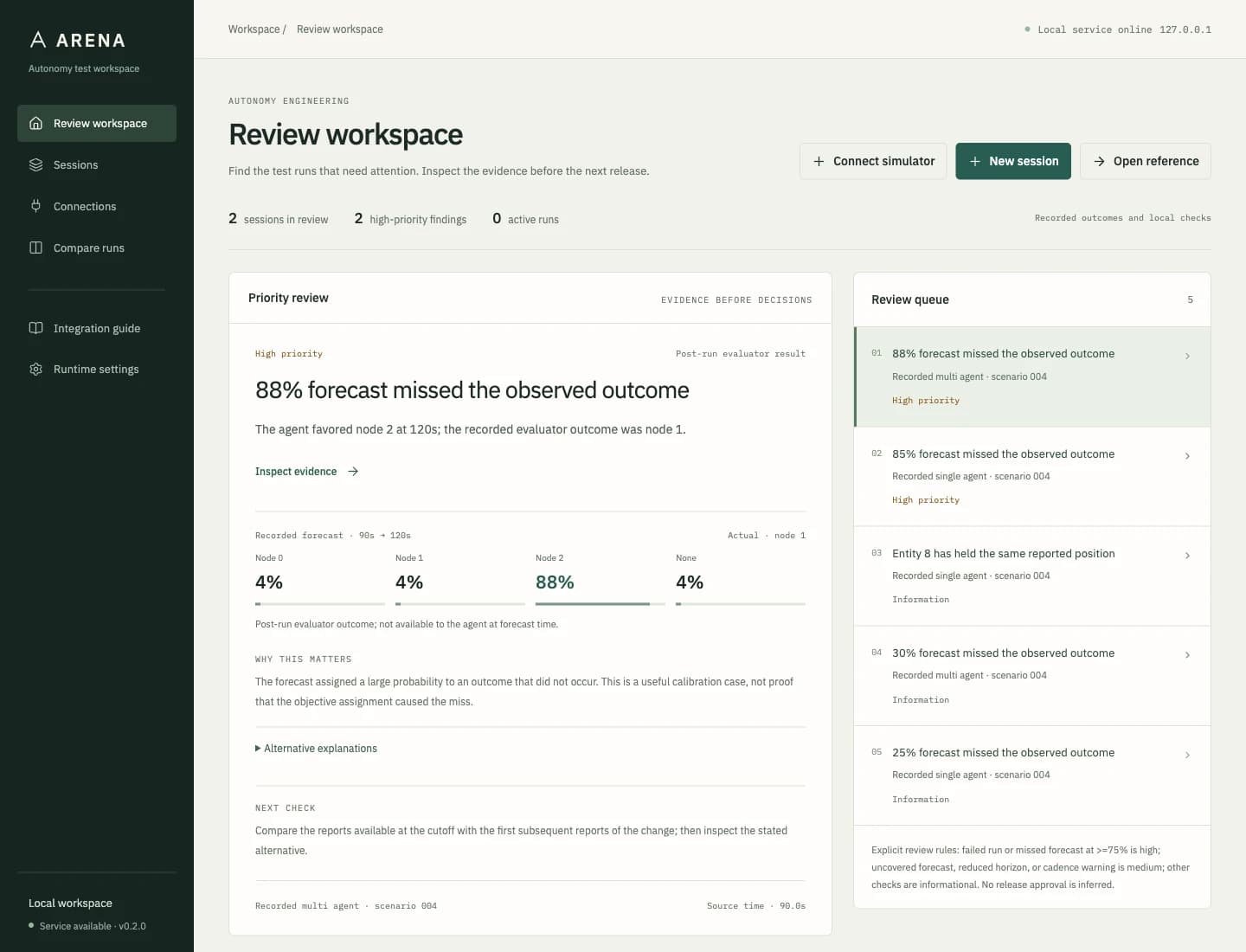This screenshot has width=1246, height=952.
Task: Click the gear icon beside Runtime settings
Action: [x=35, y=369]
